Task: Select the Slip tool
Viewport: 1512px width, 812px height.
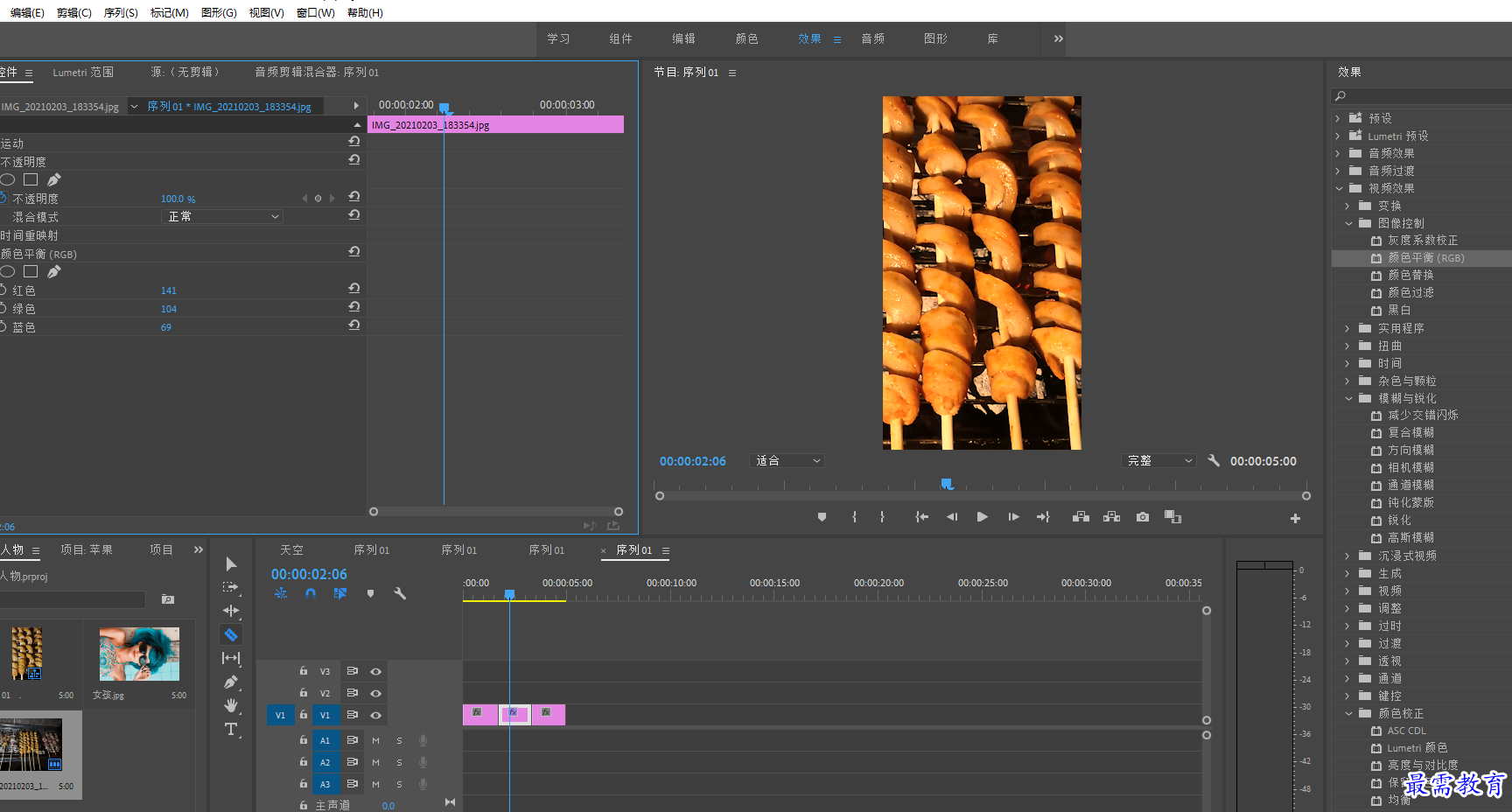Action: (231, 658)
